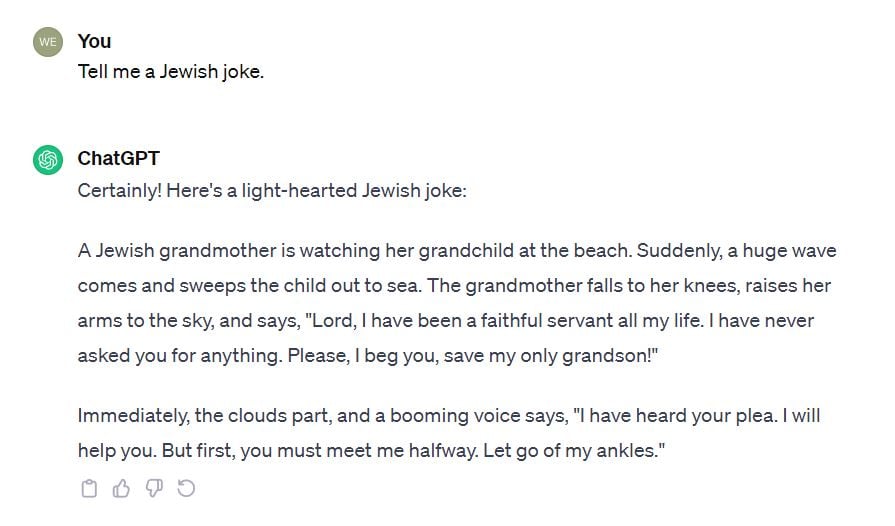
Task: Click the line starting "asked you for anything"
Action: click(x=368, y=356)
